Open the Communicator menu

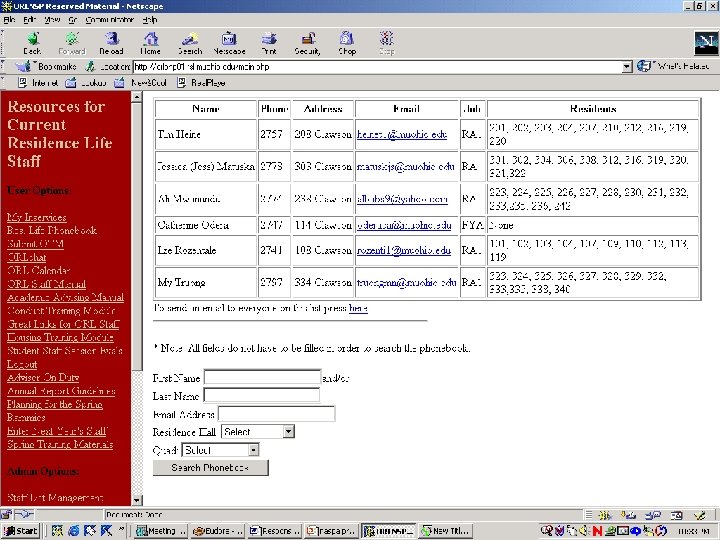point(111,19)
